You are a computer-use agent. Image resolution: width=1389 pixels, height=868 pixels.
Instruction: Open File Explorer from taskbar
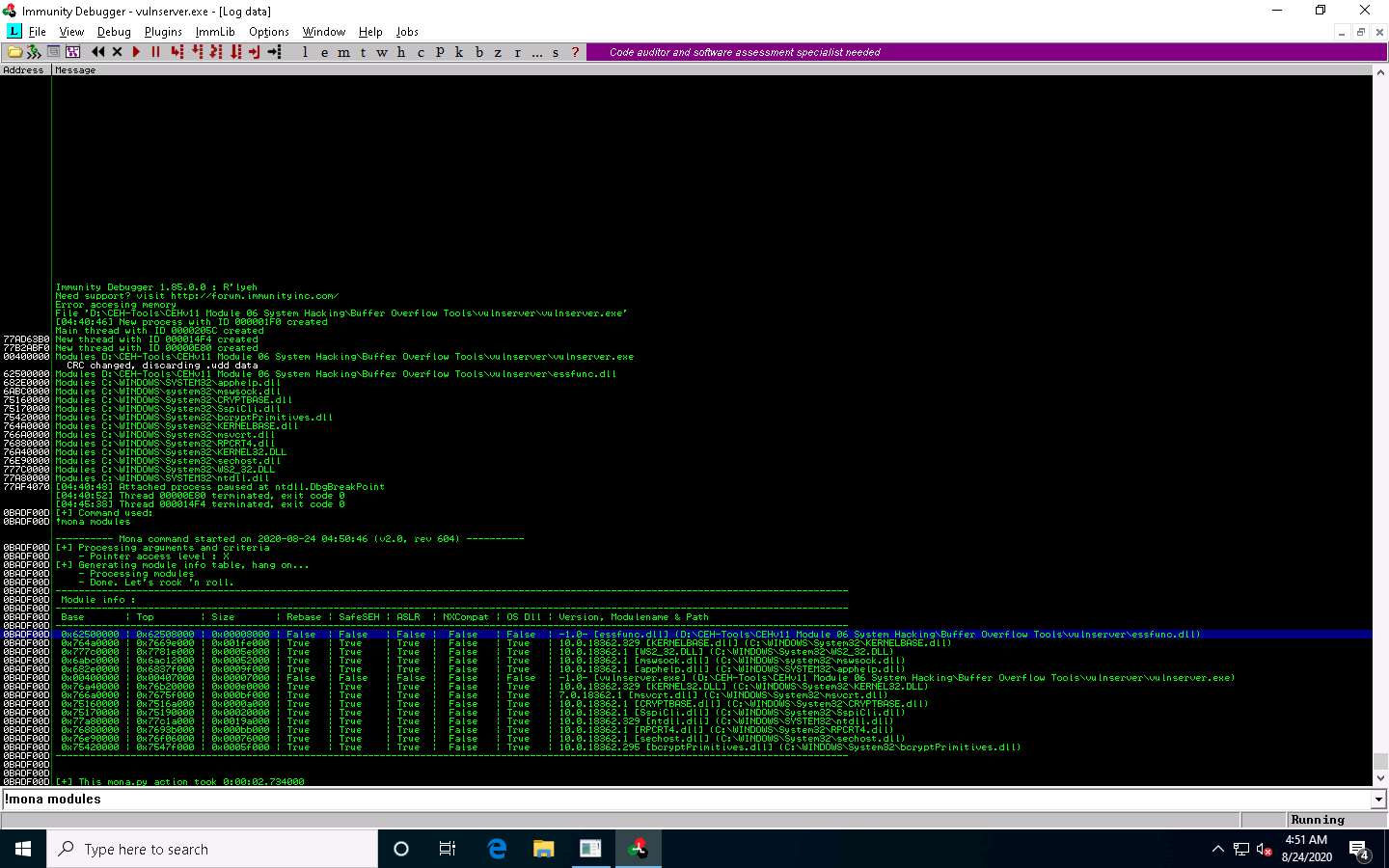point(544,849)
